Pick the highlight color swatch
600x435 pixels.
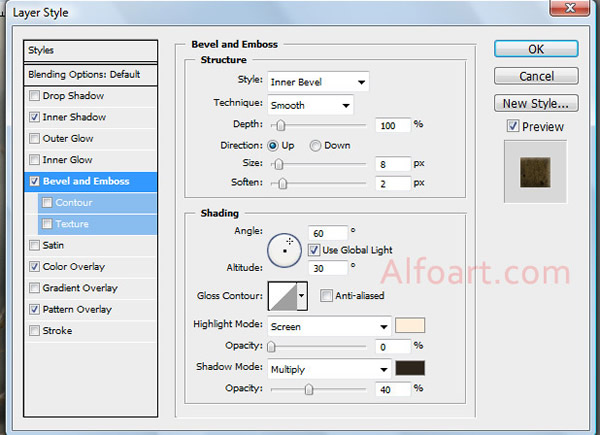(412, 326)
